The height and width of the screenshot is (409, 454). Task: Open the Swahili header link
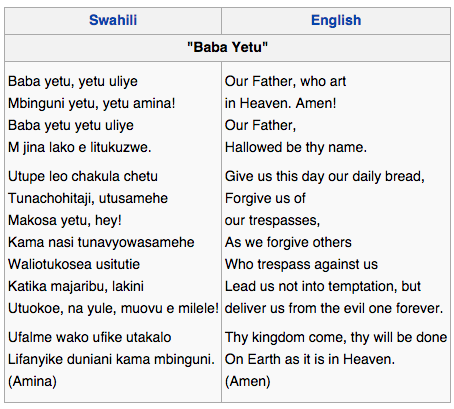pos(113,20)
